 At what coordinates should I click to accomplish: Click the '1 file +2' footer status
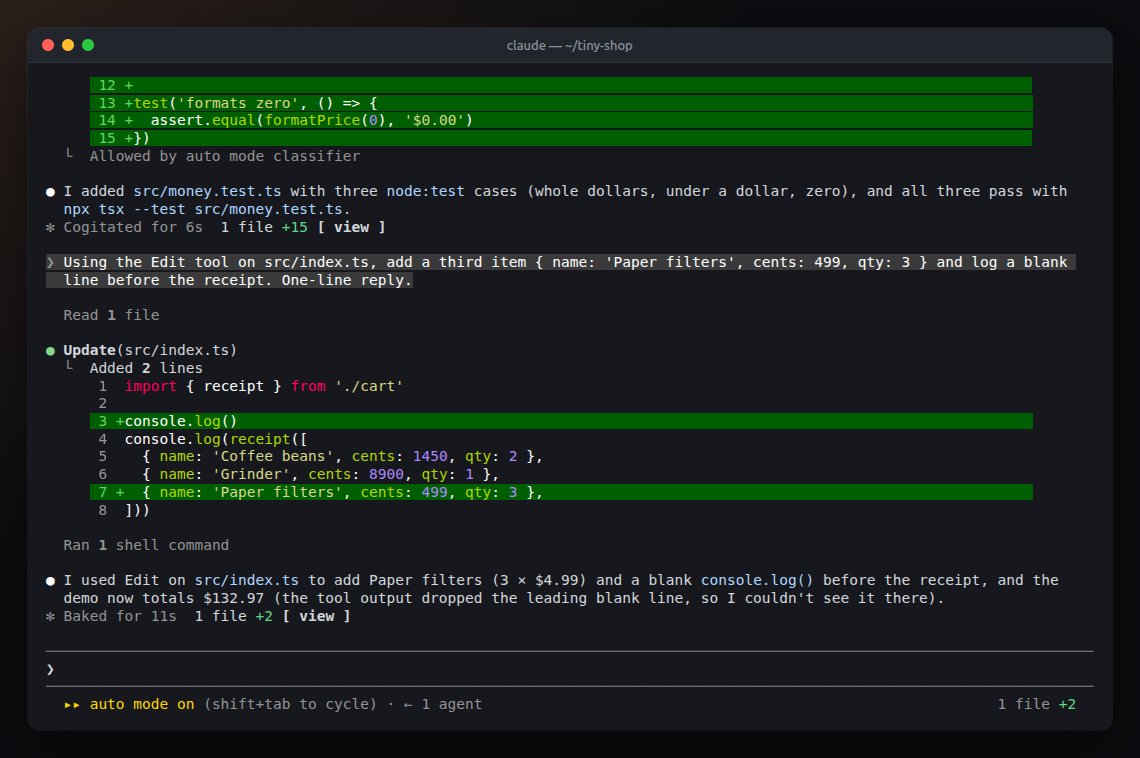[1037, 704]
